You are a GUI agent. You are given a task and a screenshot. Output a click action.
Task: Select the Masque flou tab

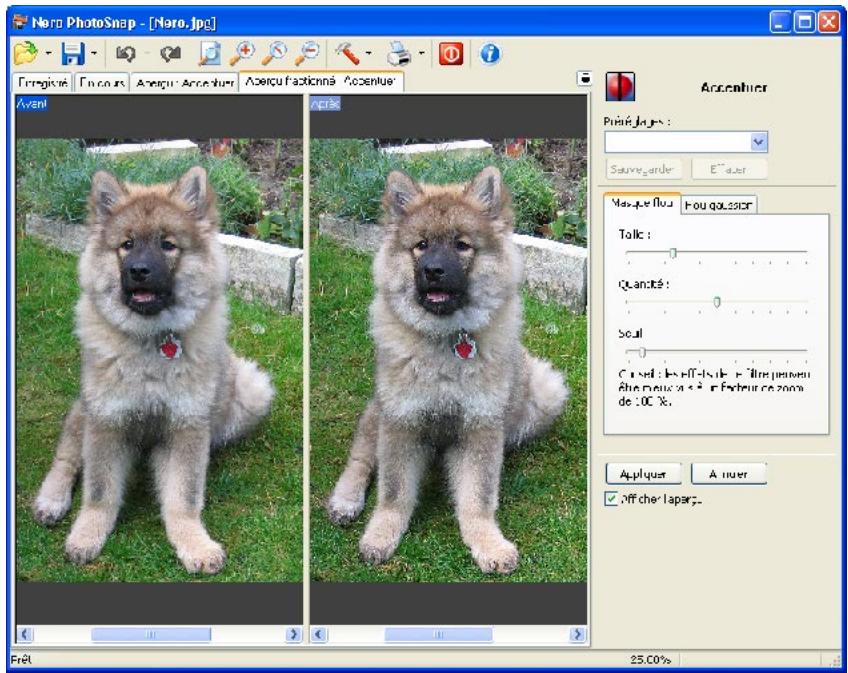pos(641,203)
